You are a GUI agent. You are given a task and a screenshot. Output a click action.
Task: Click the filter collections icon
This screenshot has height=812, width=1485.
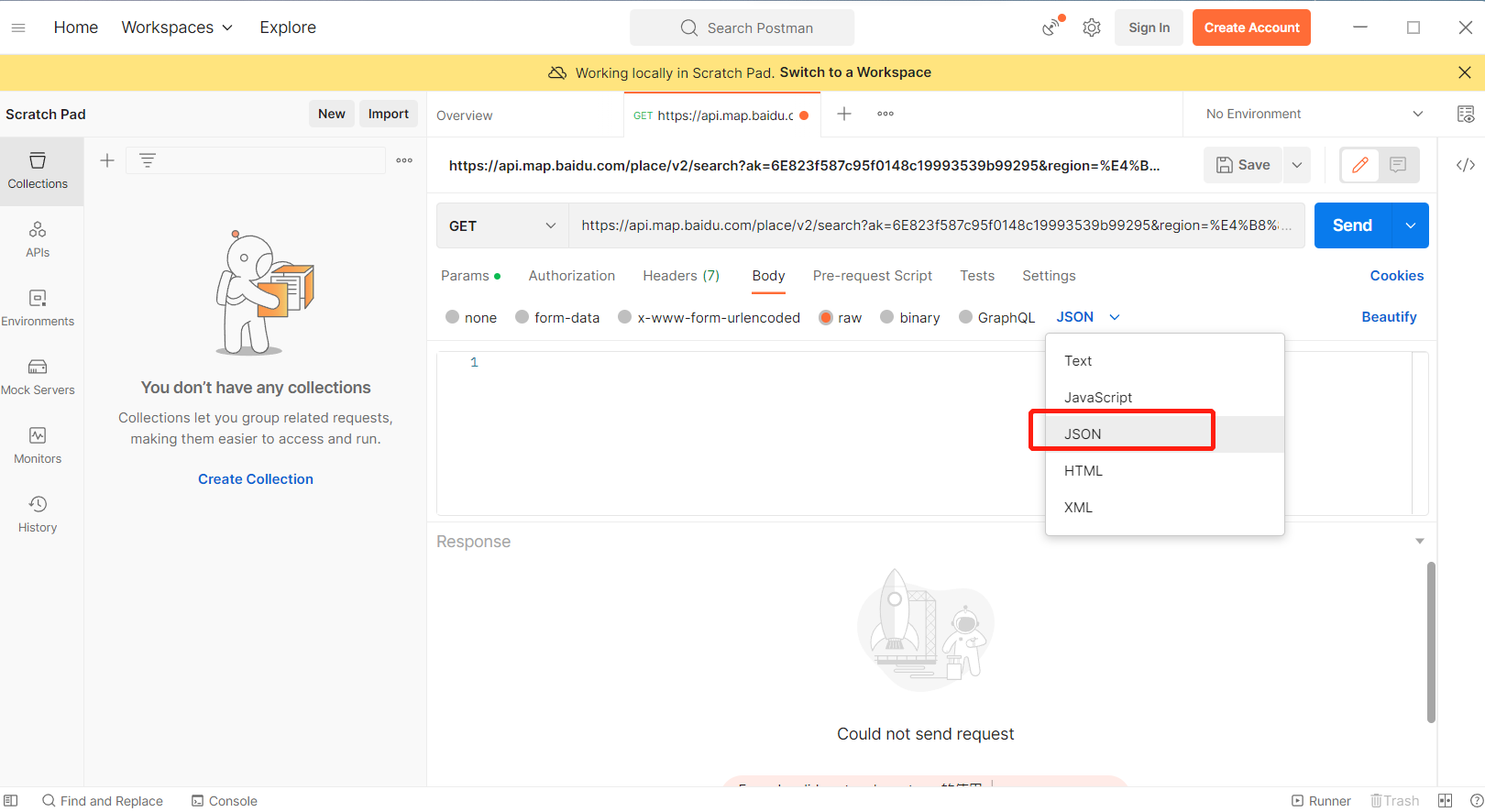148,160
